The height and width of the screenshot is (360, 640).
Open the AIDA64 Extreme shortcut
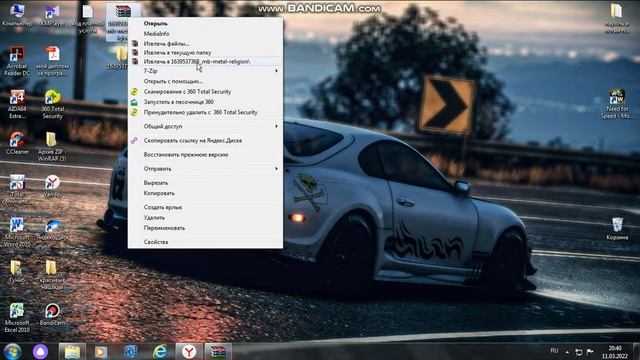click(17, 104)
